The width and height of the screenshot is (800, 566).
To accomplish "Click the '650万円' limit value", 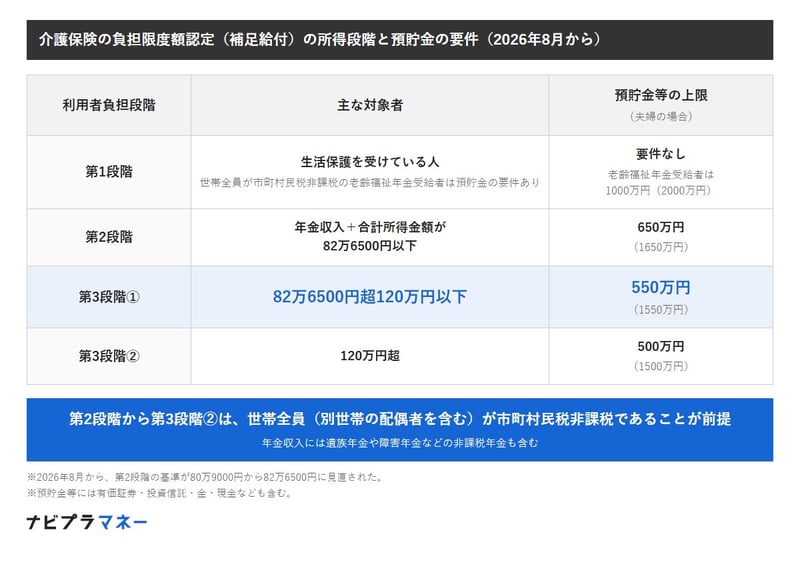I will (x=661, y=227).
